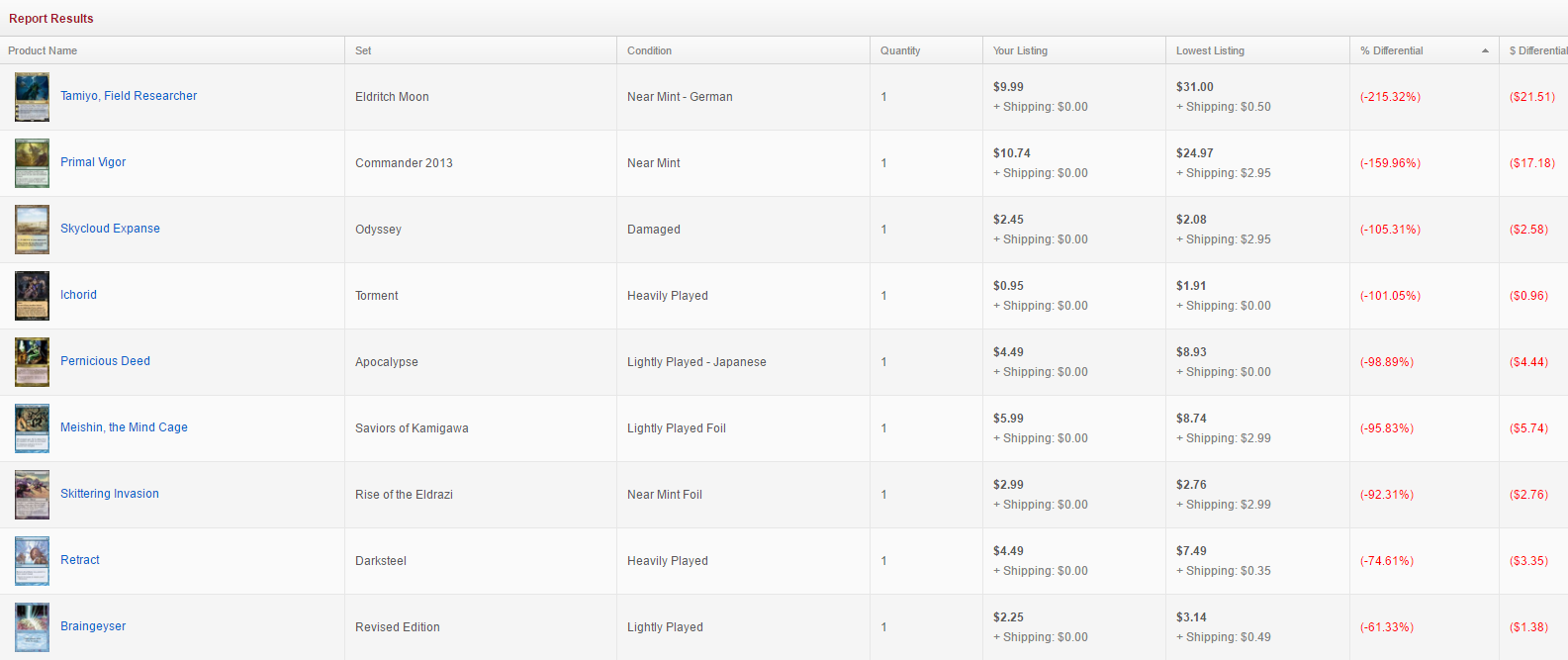Viewport: 1568px width, 660px height.
Task: Click the Retract card thumbnail
Action: point(32,561)
